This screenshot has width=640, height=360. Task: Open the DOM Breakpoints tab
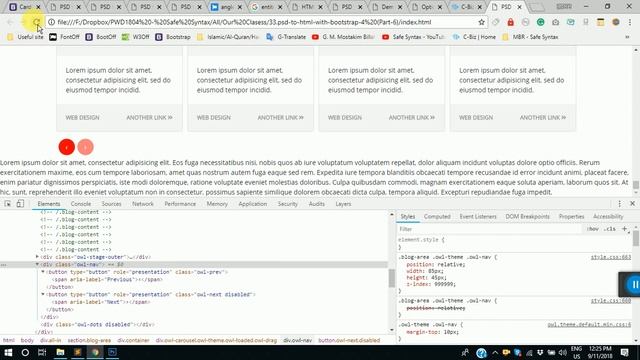527,216
